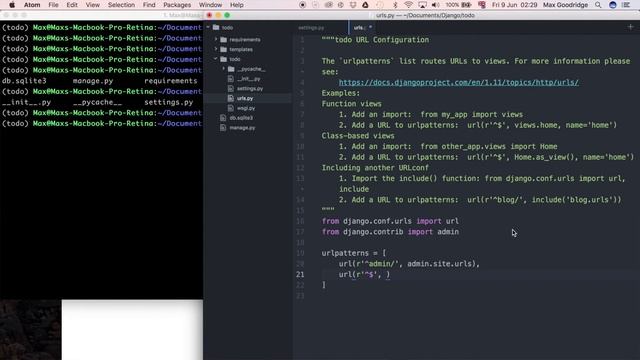Collapse the inner todo folder
This screenshot has width=640, height=360.
[x=216, y=59]
